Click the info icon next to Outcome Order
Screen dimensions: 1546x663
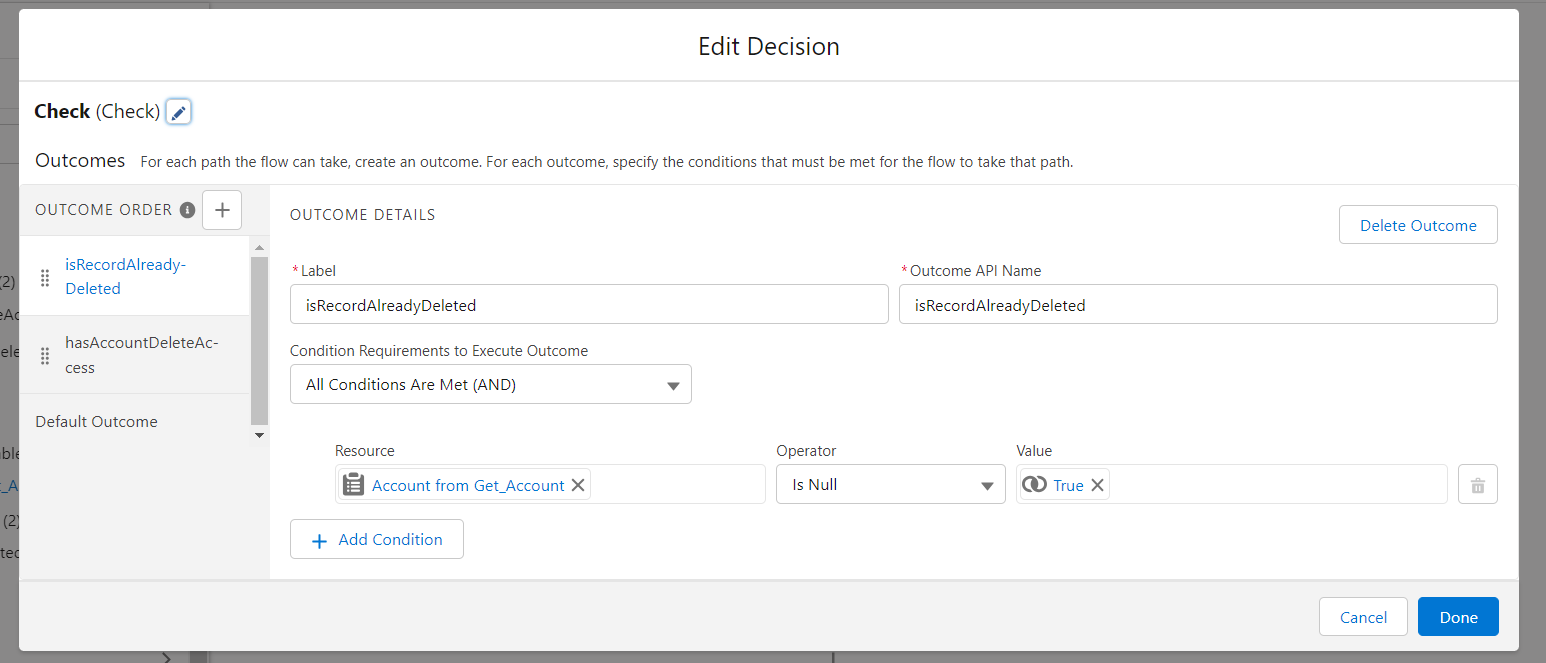click(187, 210)
